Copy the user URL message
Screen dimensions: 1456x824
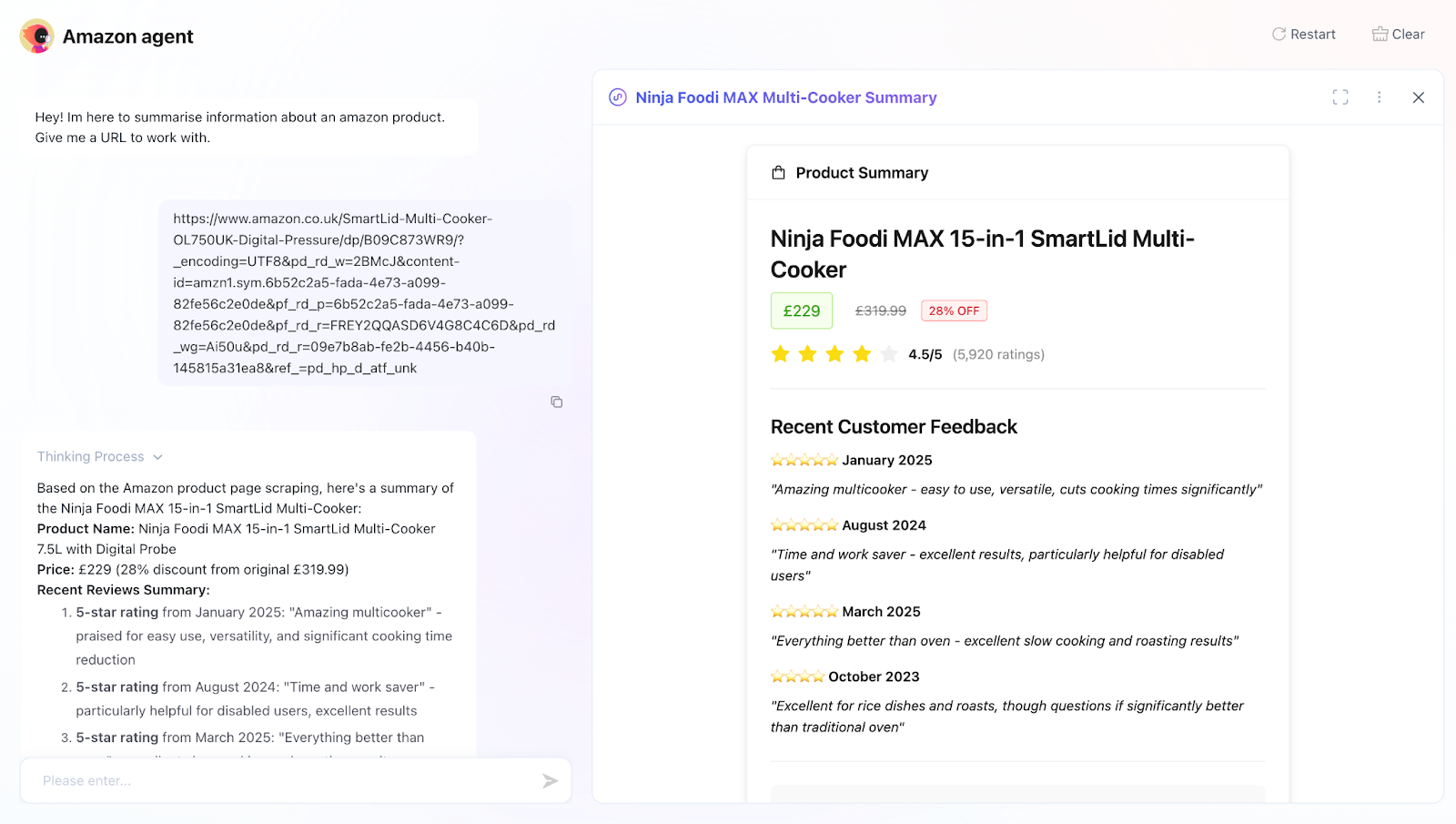tap(557, 402)
